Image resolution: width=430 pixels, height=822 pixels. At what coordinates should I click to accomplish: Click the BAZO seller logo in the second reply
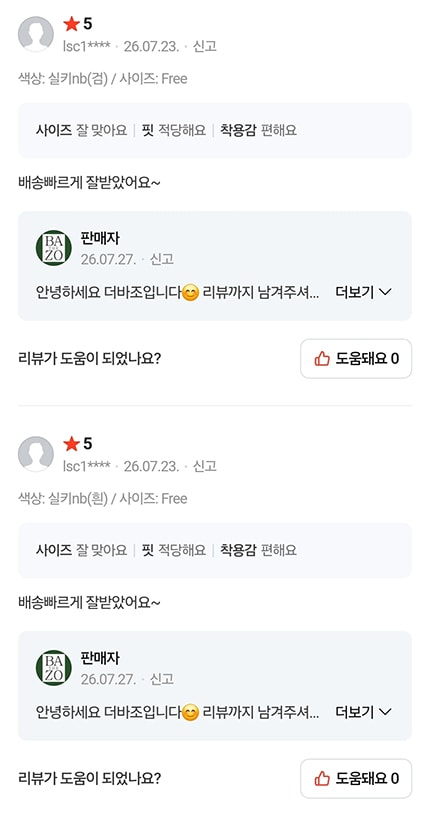click(x=53, y=667)
